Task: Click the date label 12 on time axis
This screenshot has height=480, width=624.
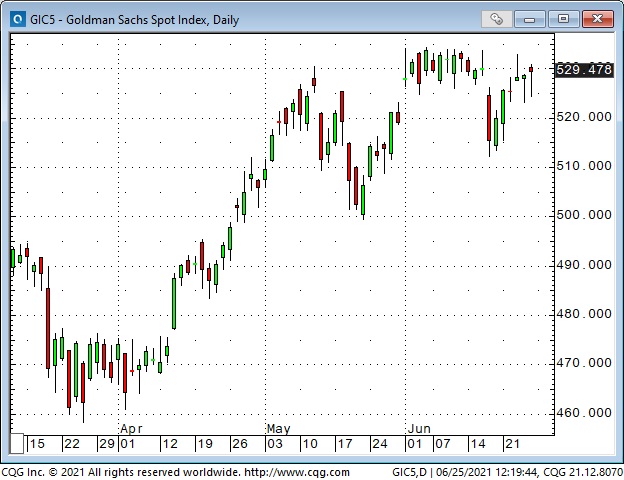Action: click(170, 444)
